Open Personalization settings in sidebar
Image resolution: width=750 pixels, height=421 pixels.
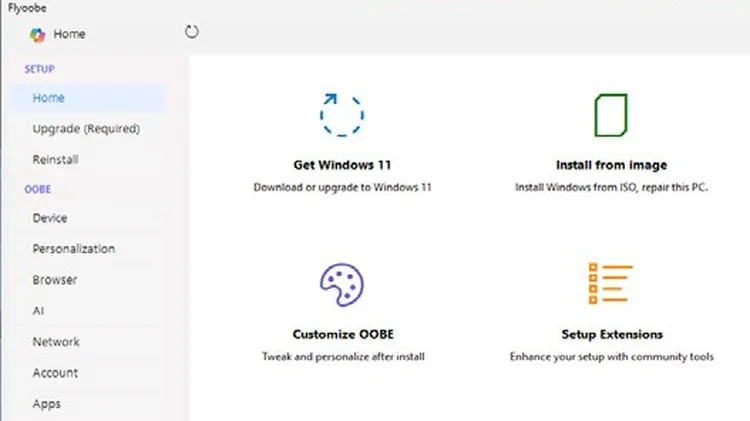pyautogui.click(x=74, y=249)
